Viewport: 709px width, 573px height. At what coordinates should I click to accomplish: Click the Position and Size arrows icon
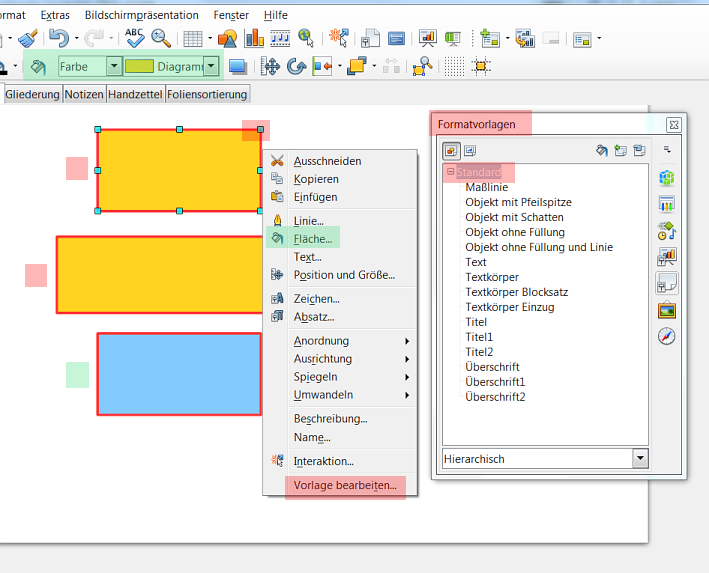point(270,66)
